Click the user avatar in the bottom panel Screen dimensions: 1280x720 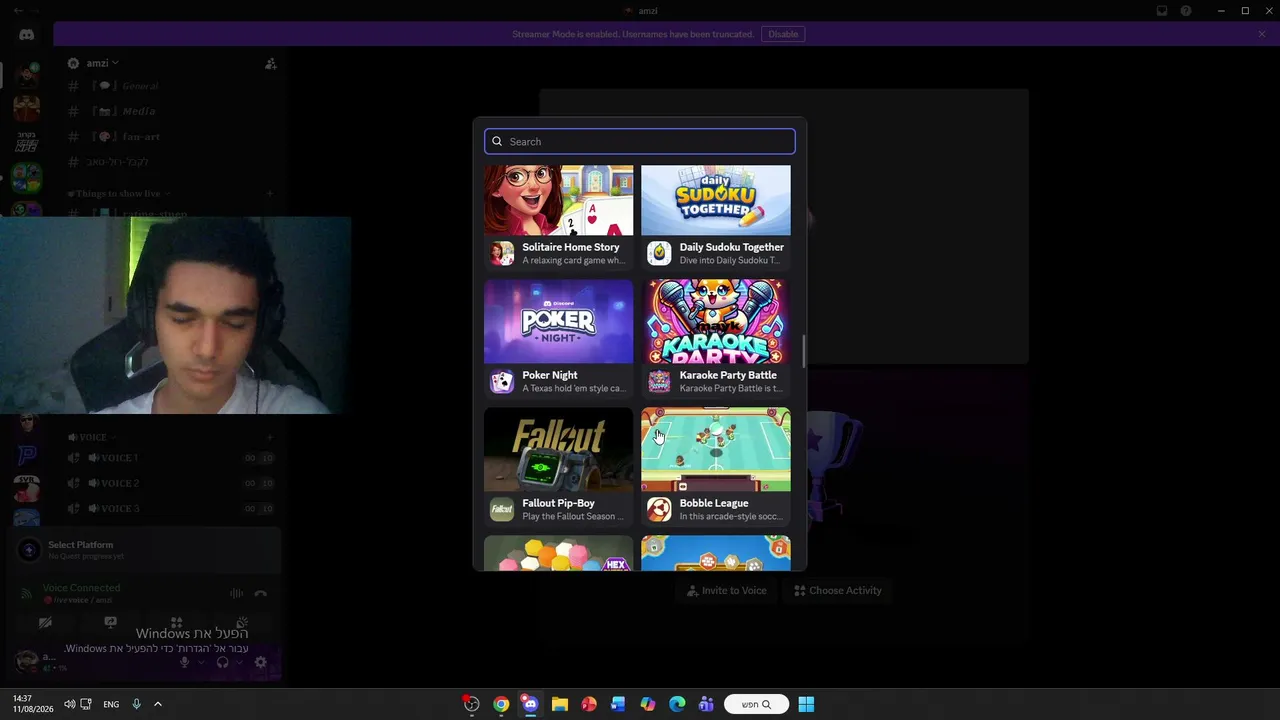click(x=27, y=661)
